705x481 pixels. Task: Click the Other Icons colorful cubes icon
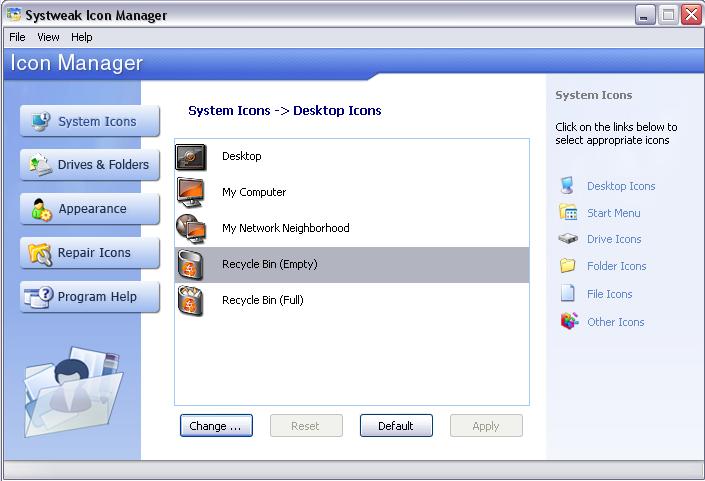pos(569,321)
